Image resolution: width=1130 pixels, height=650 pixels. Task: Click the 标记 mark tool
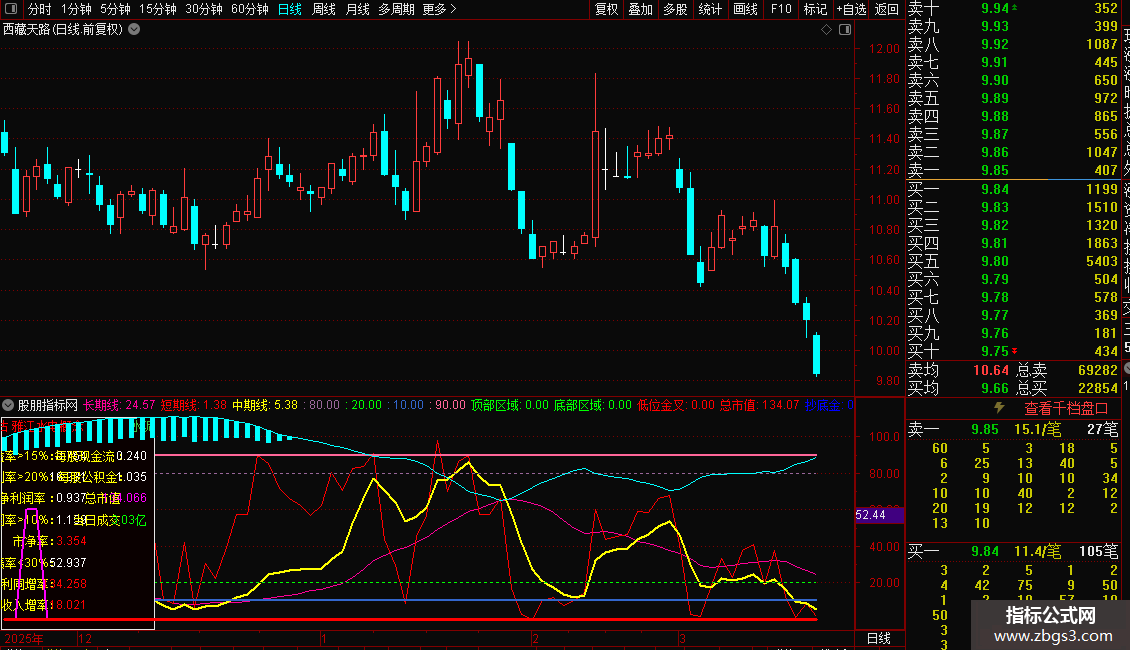pyautogui.click(x=815, y=9)
